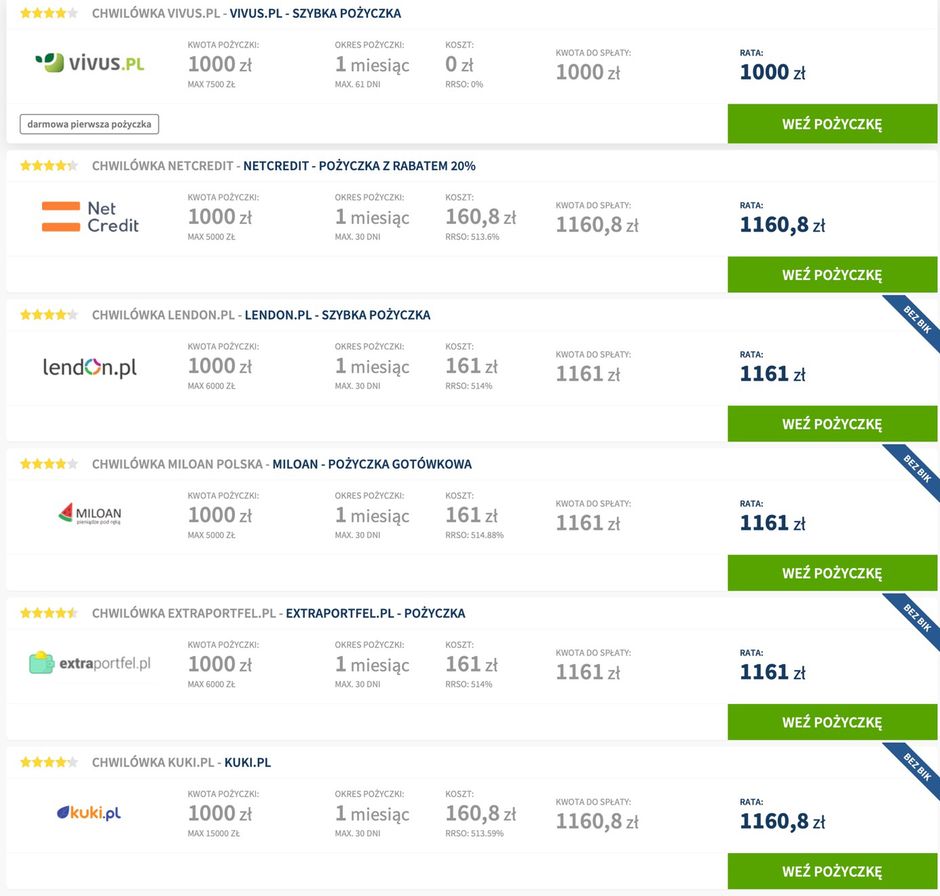Click the kuki.pl logo
The image size is (940, 896).
pyautogui.click(x=89, y=813)
